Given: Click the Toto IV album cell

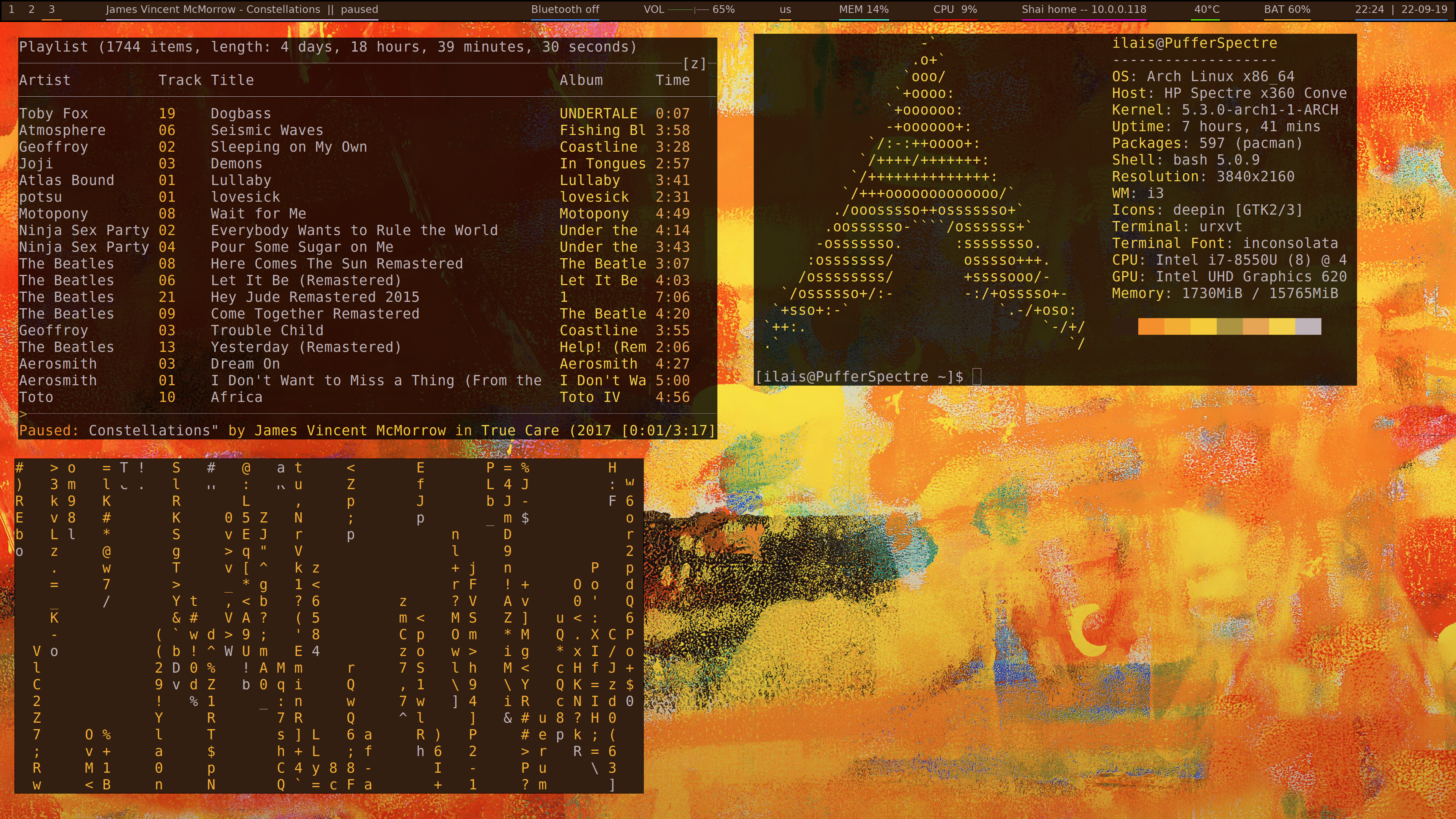Looking at the screenshot, I should (x=590, y=397).
